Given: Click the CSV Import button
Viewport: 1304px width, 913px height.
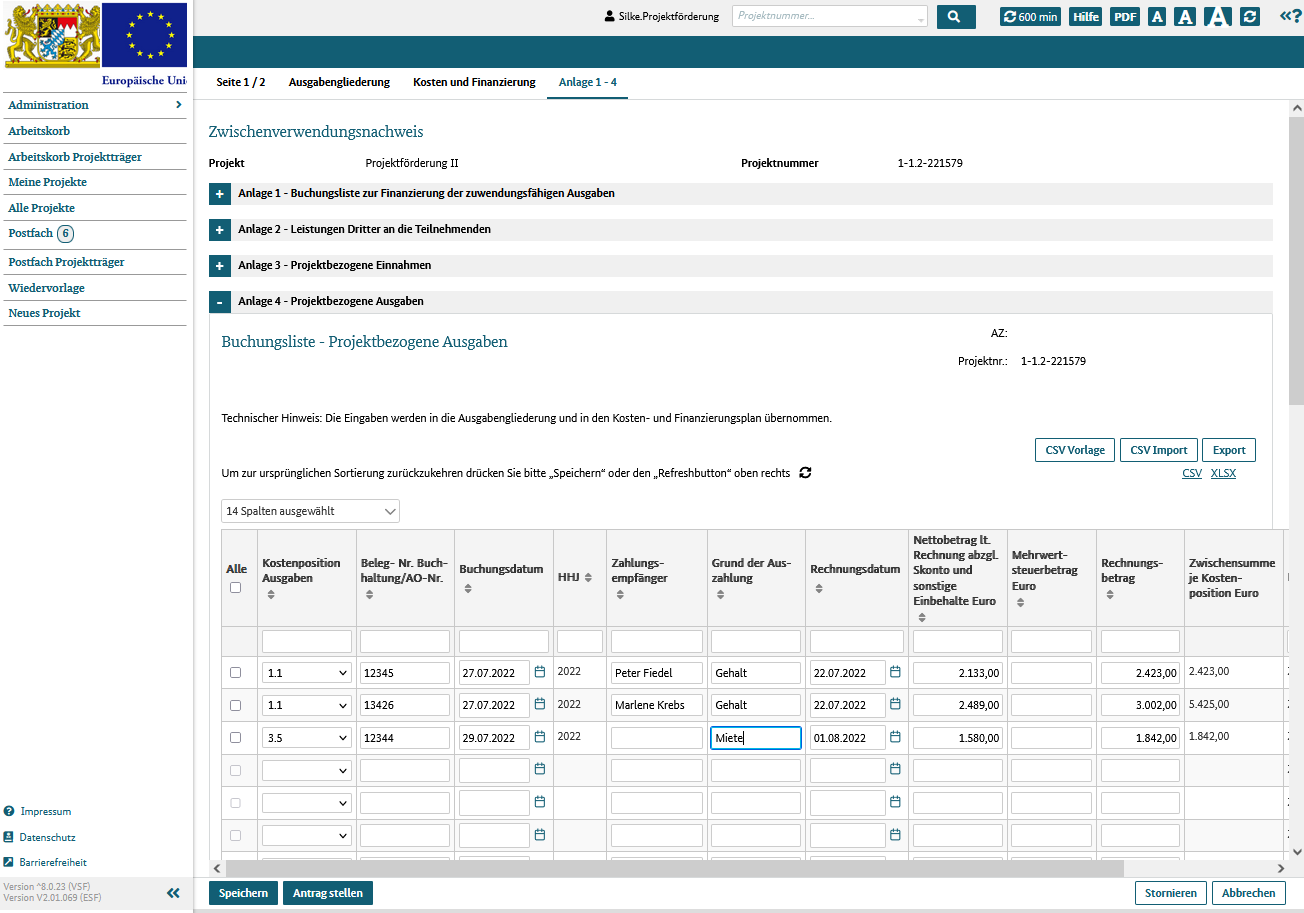Looking at the screenshot, I should tap(1159, 450).
